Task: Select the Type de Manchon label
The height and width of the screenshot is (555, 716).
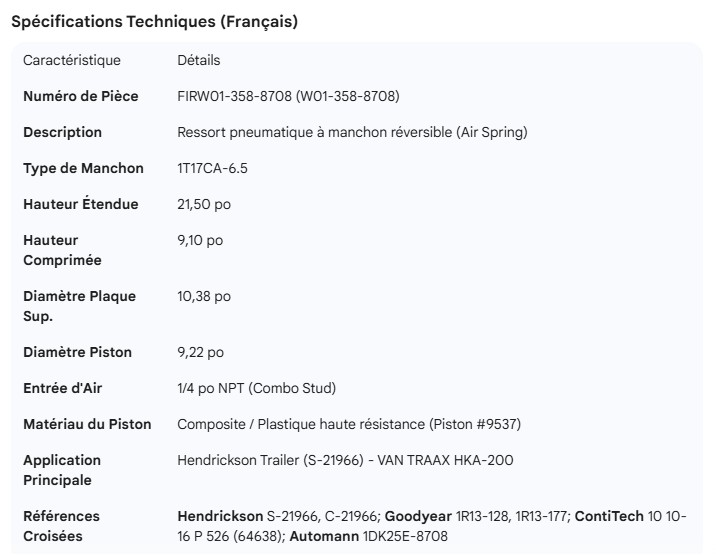Action: [x=83, y=168]
